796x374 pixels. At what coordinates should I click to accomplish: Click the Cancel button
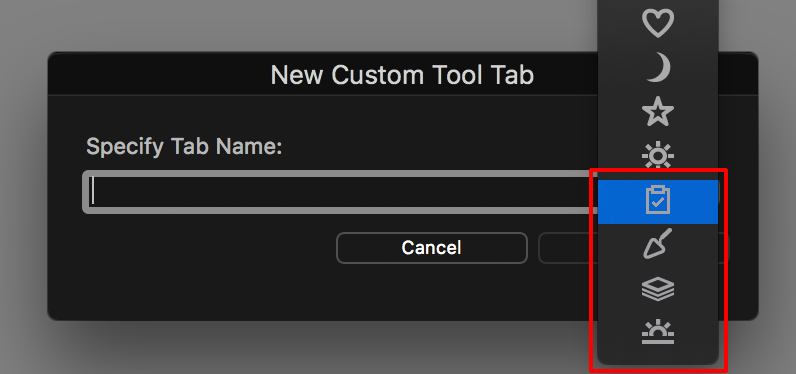[x=432, y=248]
